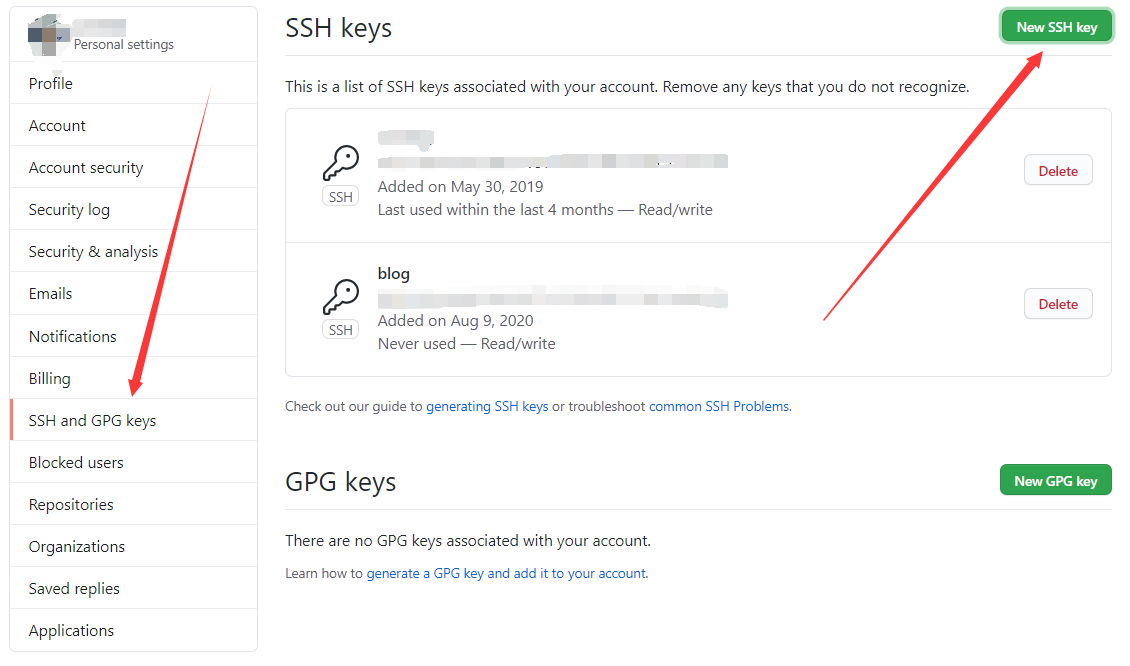Open the Applications settings page
This screenshot has width=1130, height=666.
(133, 631)
